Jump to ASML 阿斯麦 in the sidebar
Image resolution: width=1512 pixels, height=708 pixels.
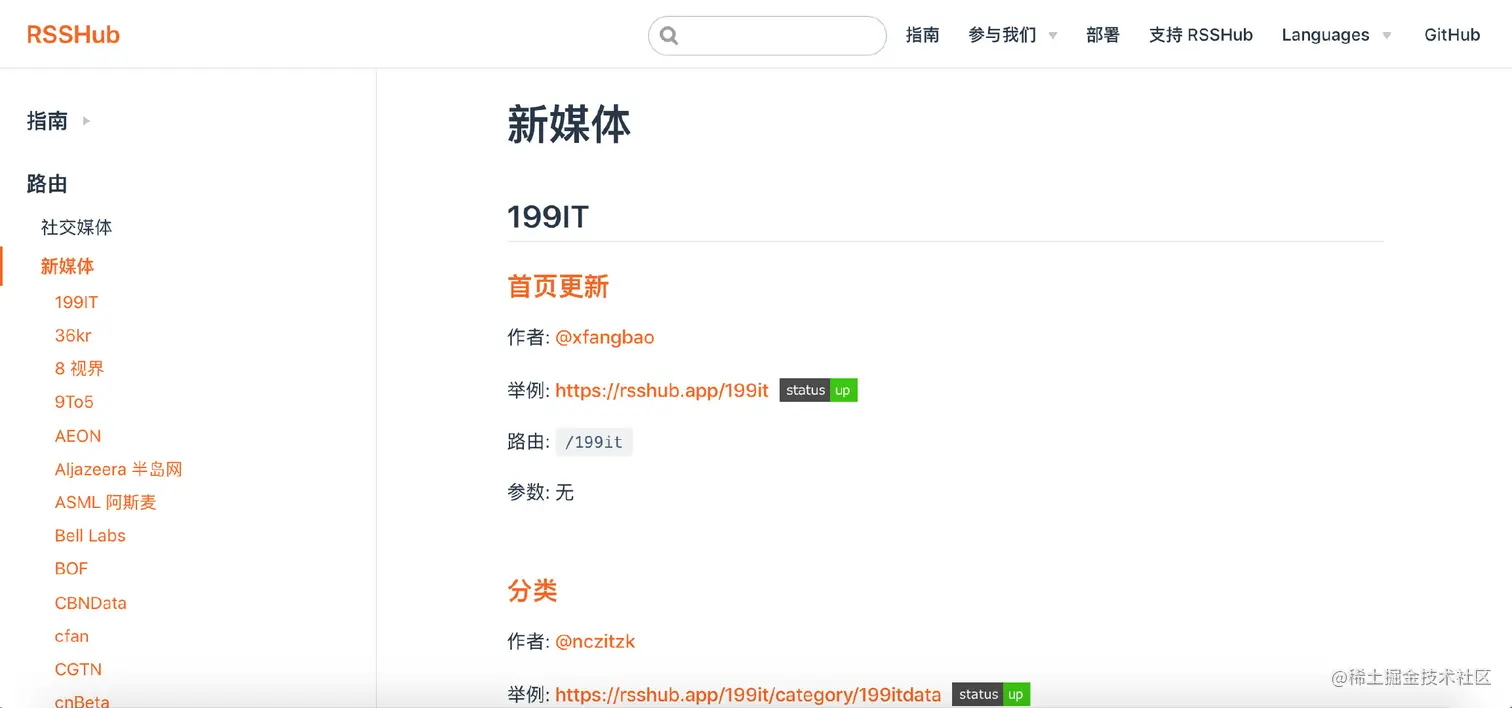tap(105, 502)
